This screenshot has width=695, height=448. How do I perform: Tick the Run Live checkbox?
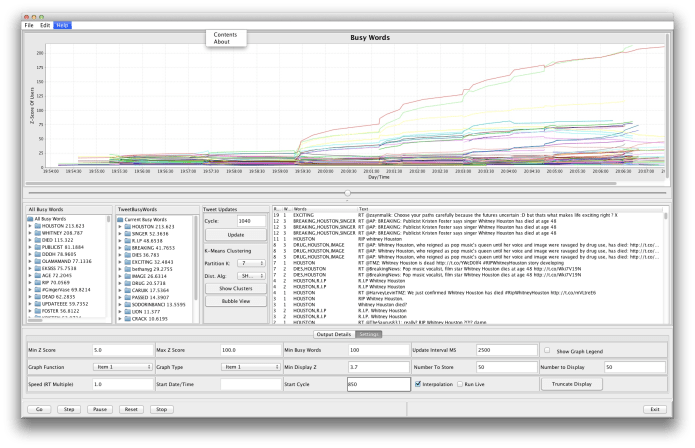click(x=460, y=384)
